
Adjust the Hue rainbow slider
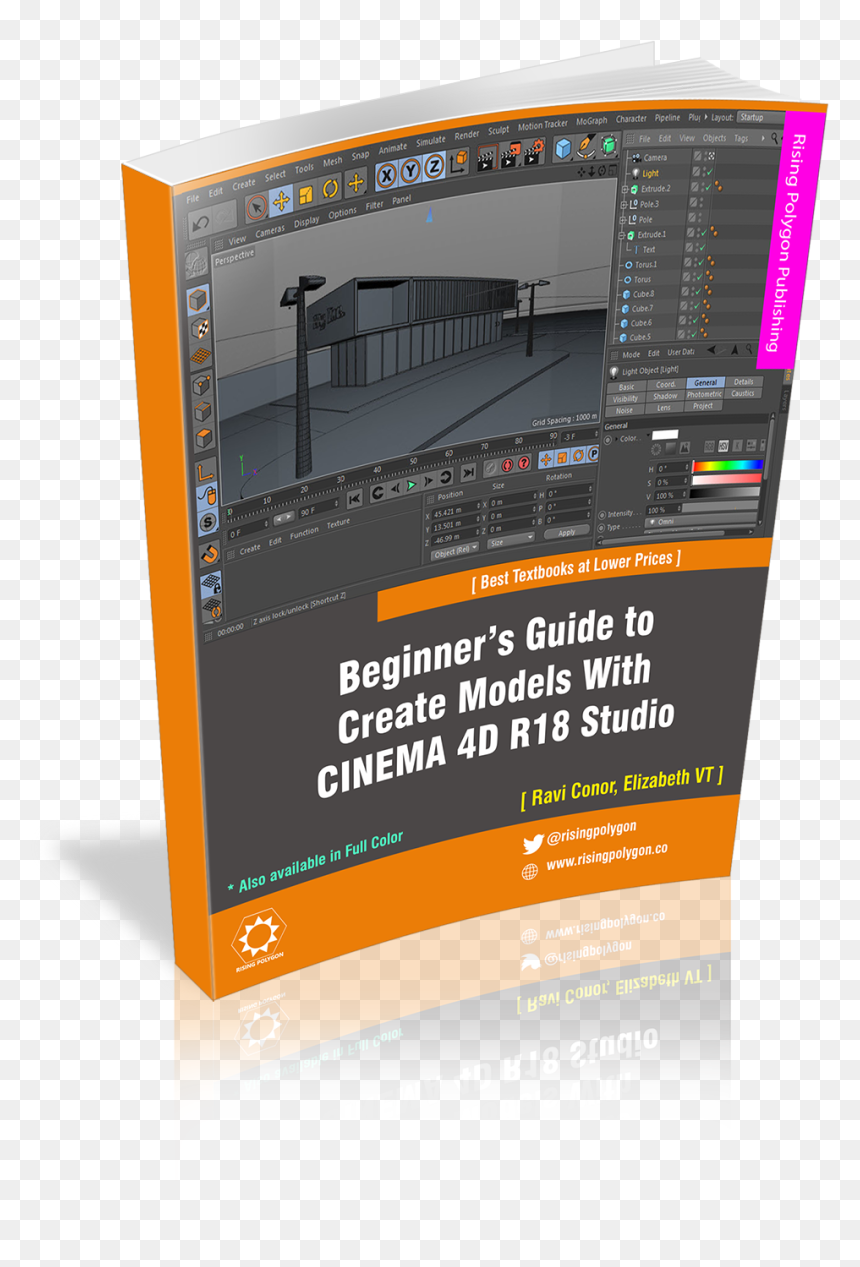(x=728, y=465)
